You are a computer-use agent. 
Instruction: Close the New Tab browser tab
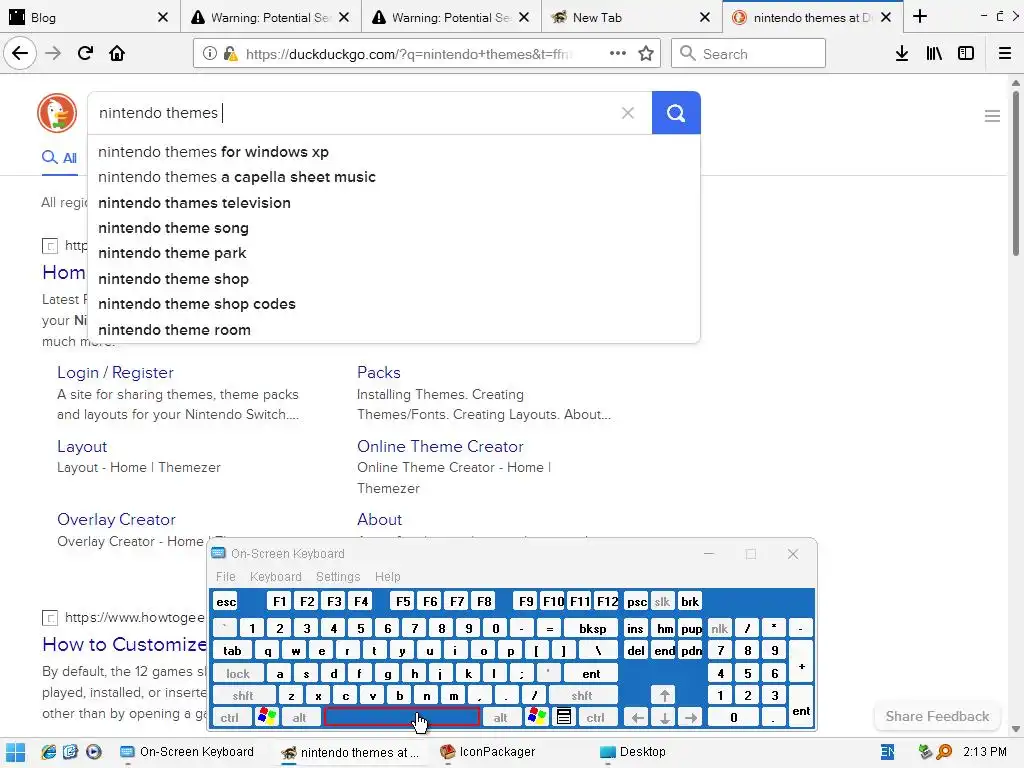point(705,17)
